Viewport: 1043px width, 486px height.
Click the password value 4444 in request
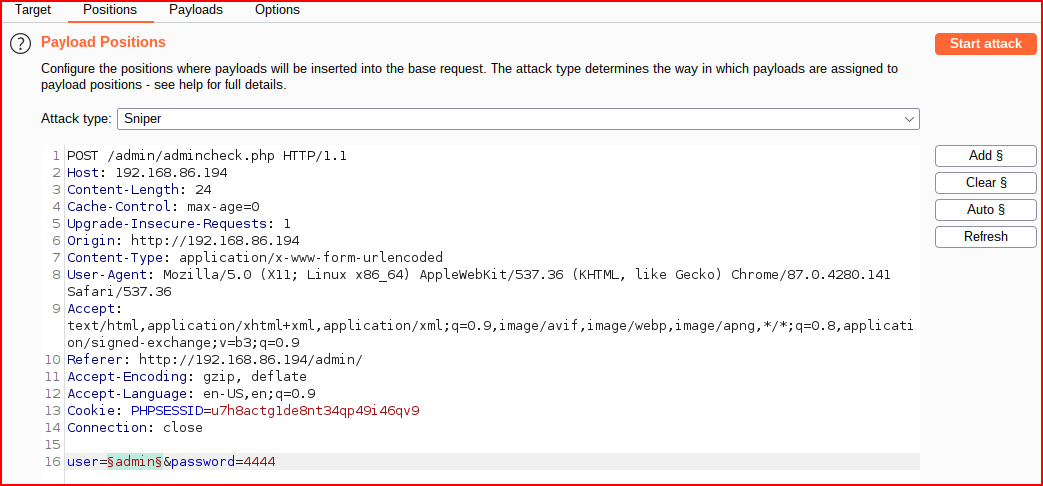pyautogui.click(x=259, y=461)
